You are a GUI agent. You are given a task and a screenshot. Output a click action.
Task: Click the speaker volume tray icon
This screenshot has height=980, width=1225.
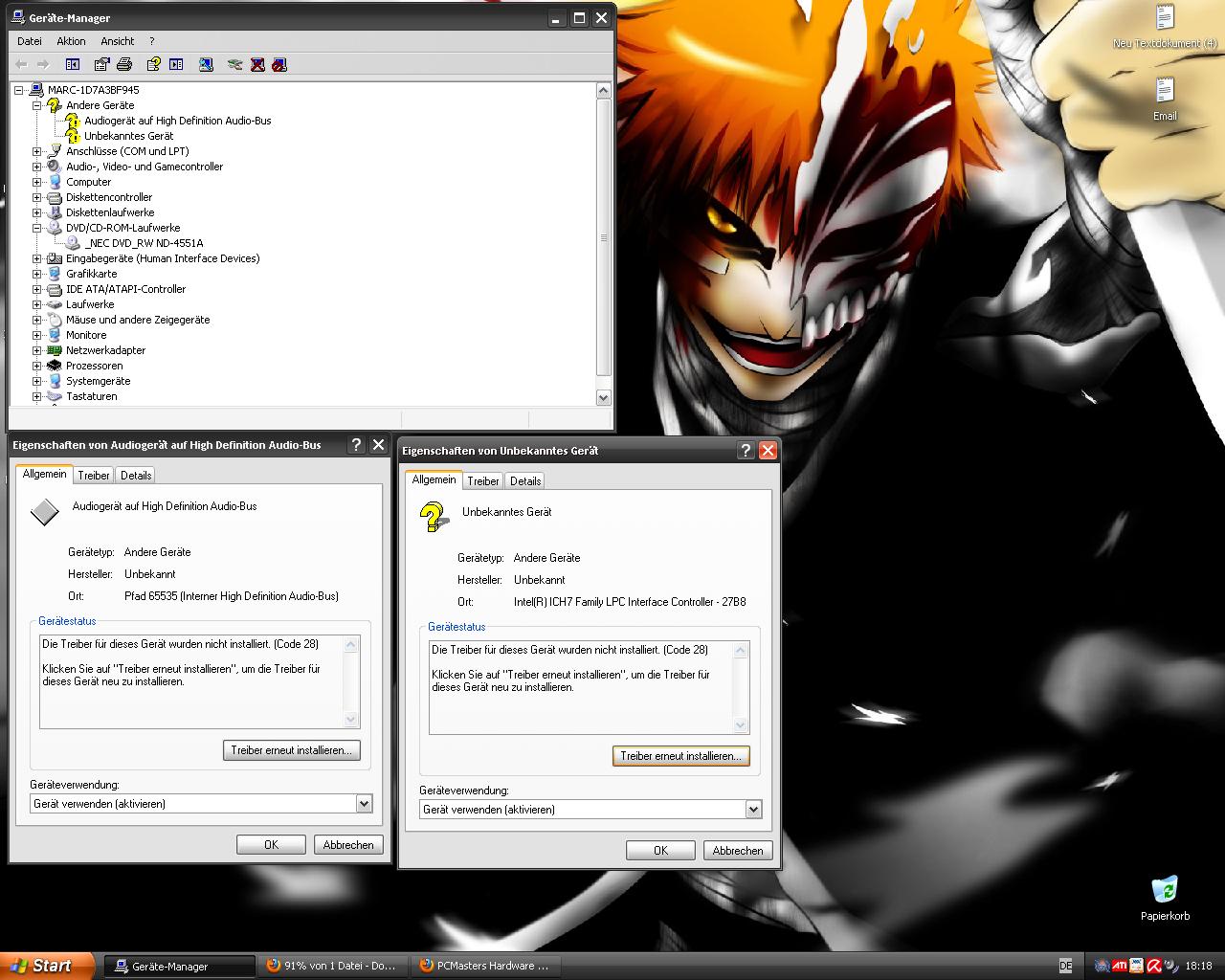[1171, 966]
